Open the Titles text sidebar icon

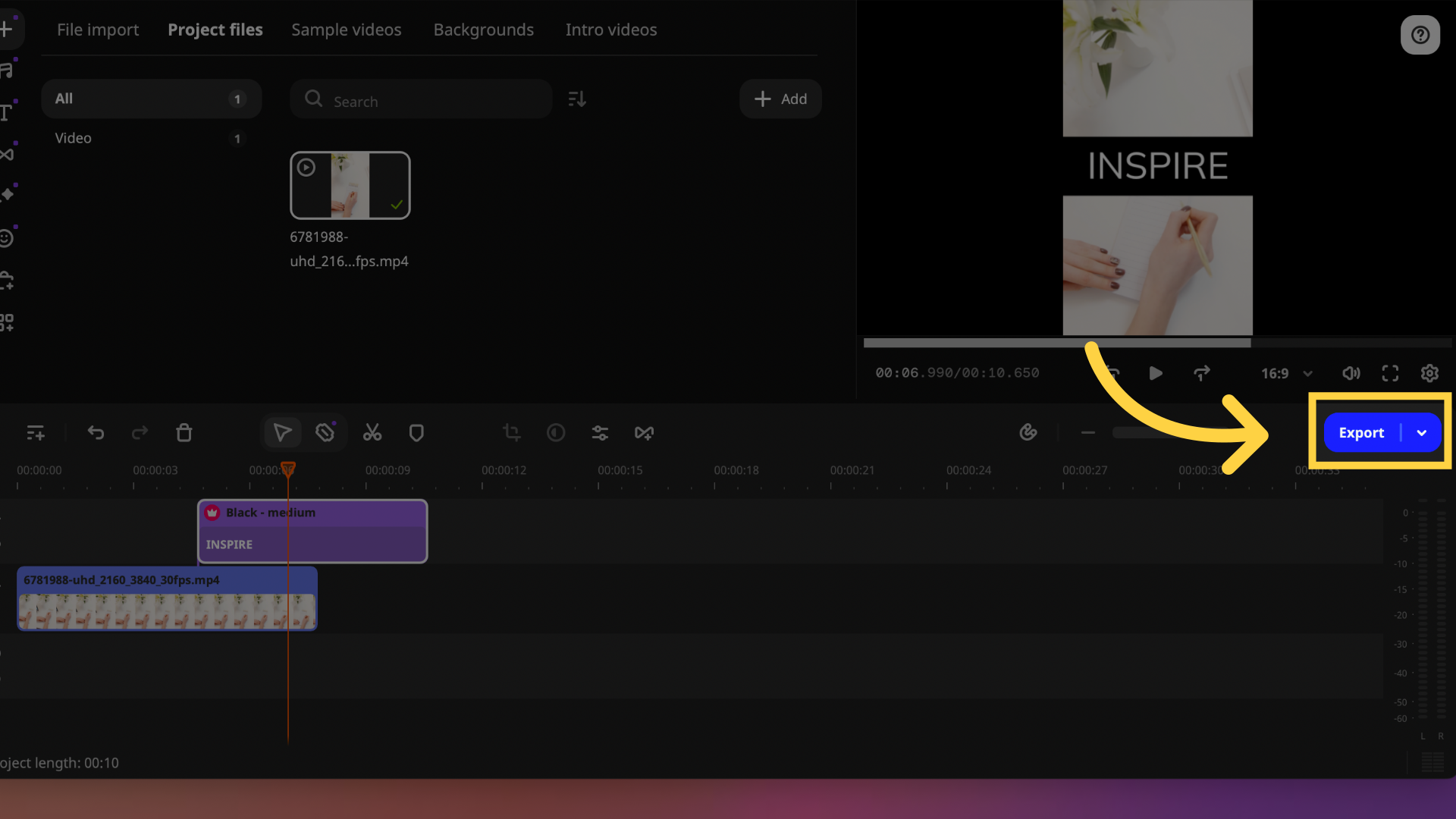coord(6,113)
